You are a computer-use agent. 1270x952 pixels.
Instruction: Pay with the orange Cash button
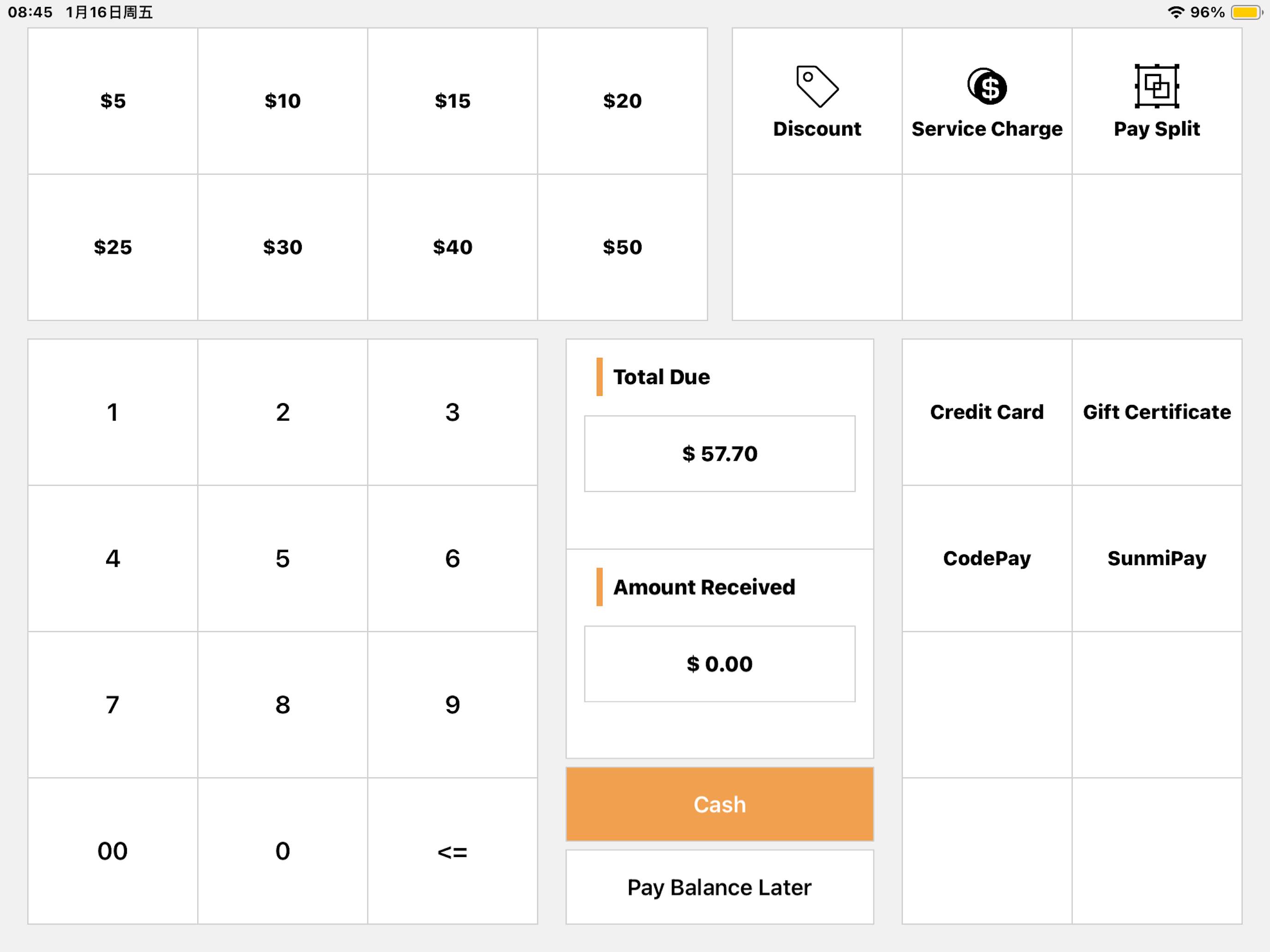pyautogui.click(x=719, y=804)
